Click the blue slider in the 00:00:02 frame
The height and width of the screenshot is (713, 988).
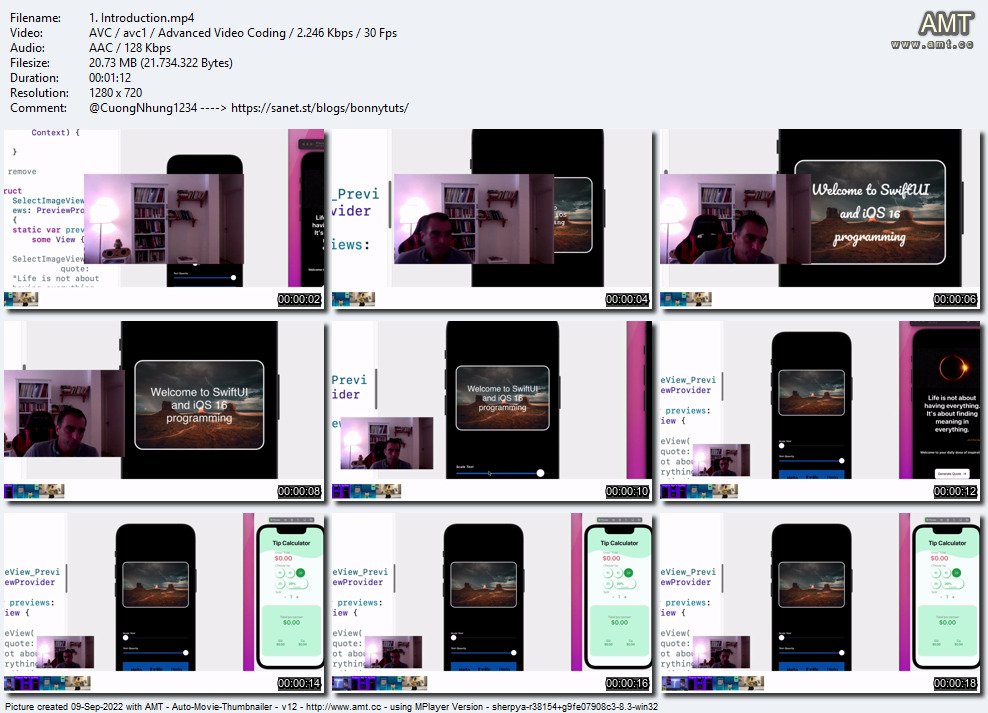(205, 278)
